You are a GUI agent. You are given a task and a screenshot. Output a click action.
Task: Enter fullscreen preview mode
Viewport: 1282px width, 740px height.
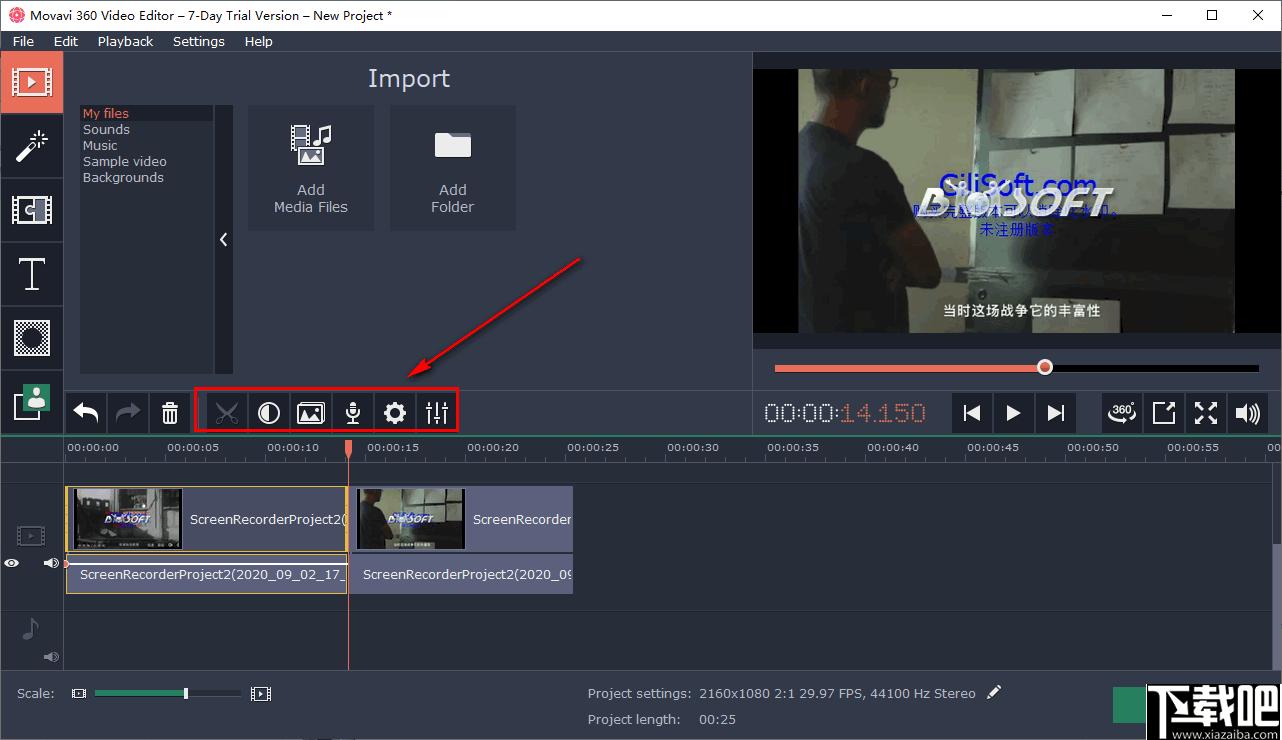pos(1206,412)
